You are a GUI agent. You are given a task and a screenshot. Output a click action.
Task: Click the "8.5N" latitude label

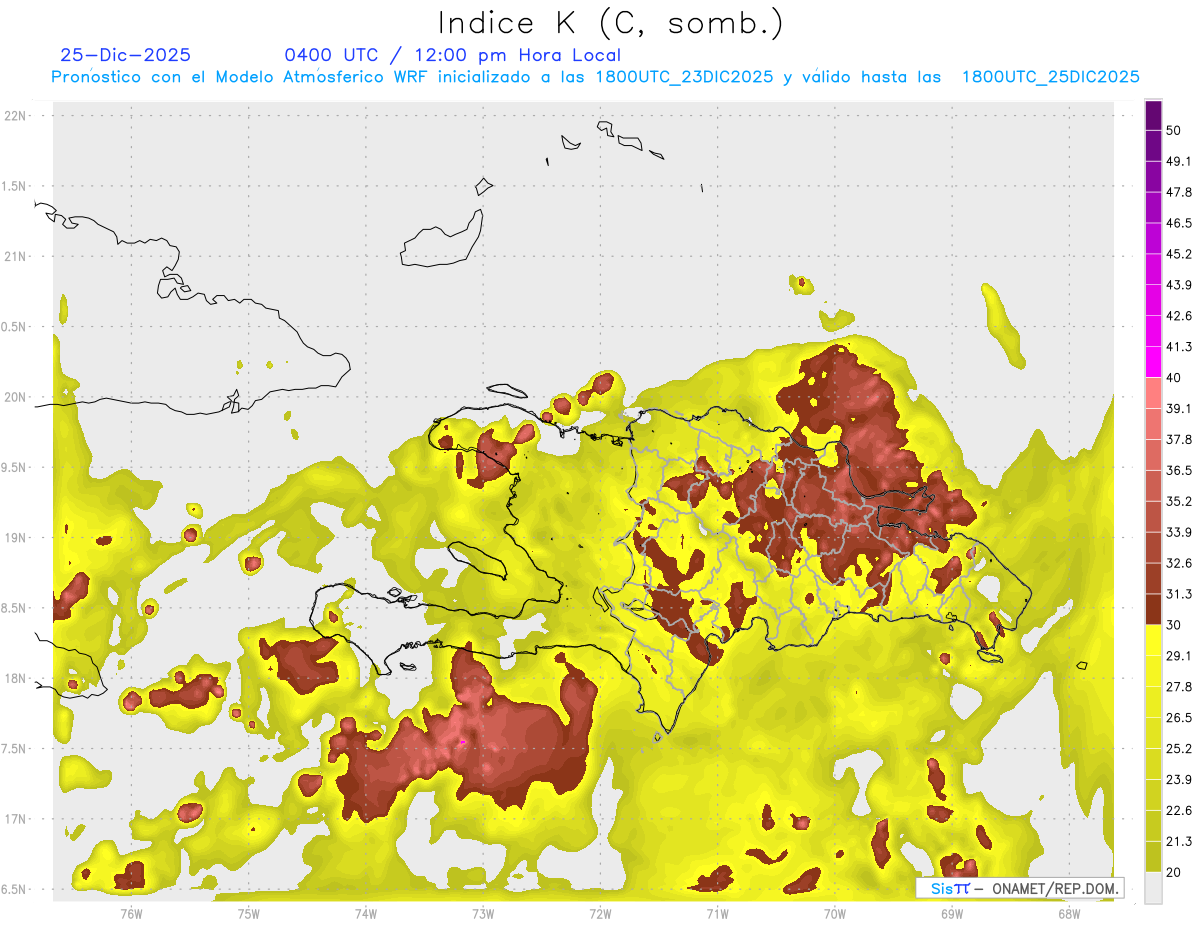coord(13,608)
